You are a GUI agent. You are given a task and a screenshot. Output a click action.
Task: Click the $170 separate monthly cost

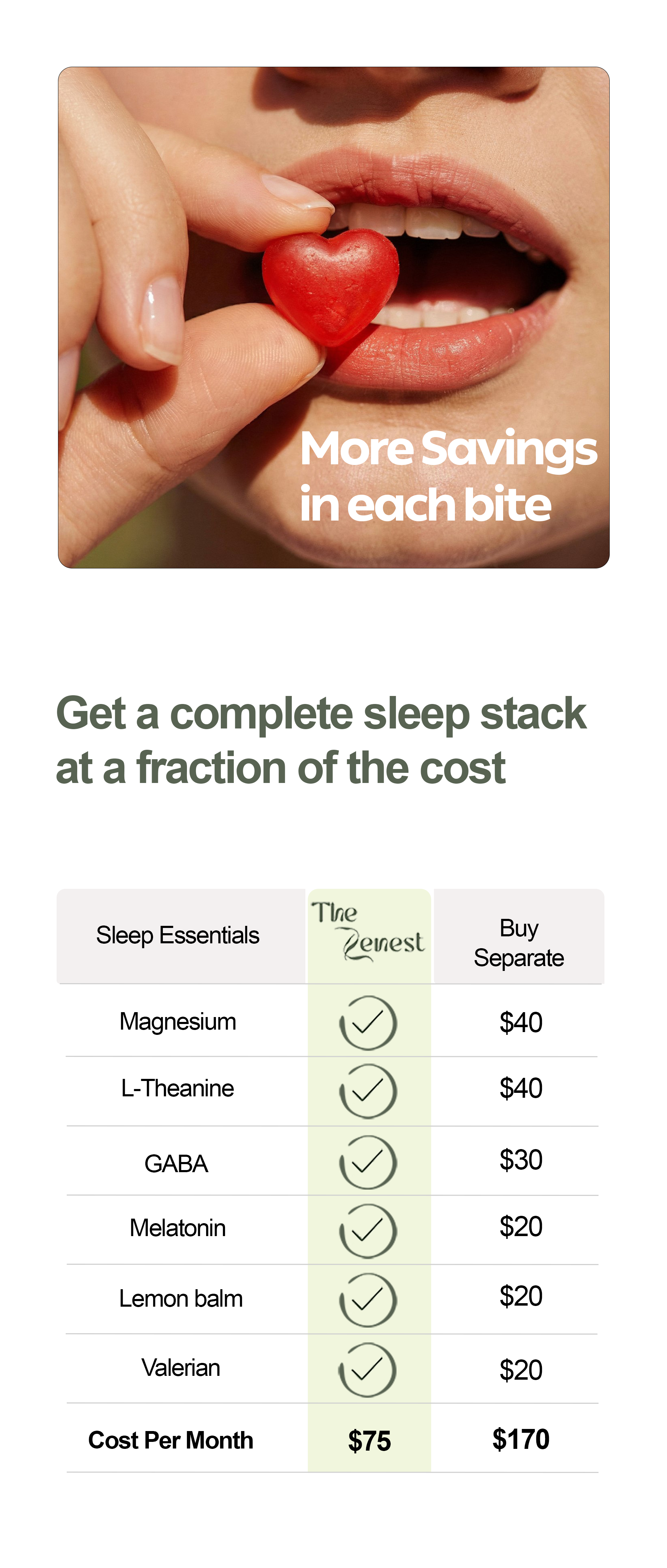[520, 1439]
